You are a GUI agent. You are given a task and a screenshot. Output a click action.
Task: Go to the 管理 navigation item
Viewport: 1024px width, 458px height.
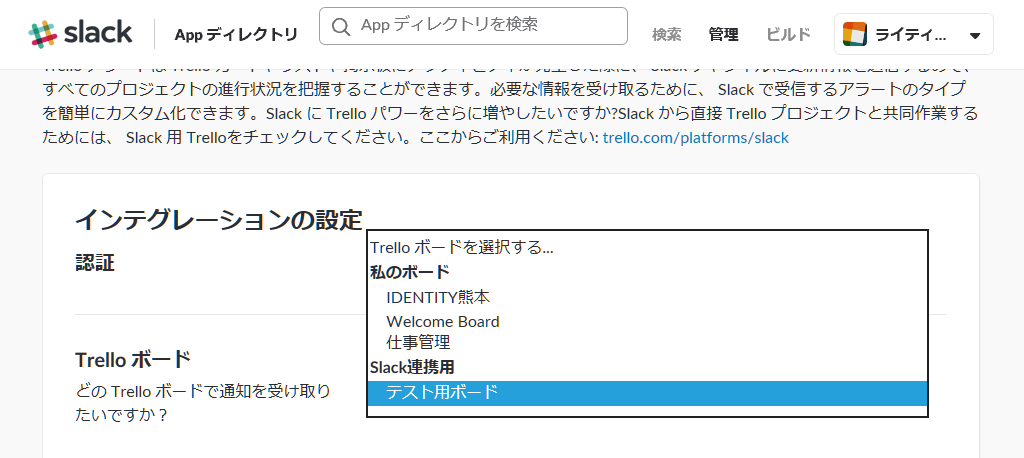pyautogui.click(x=723, y=35)
